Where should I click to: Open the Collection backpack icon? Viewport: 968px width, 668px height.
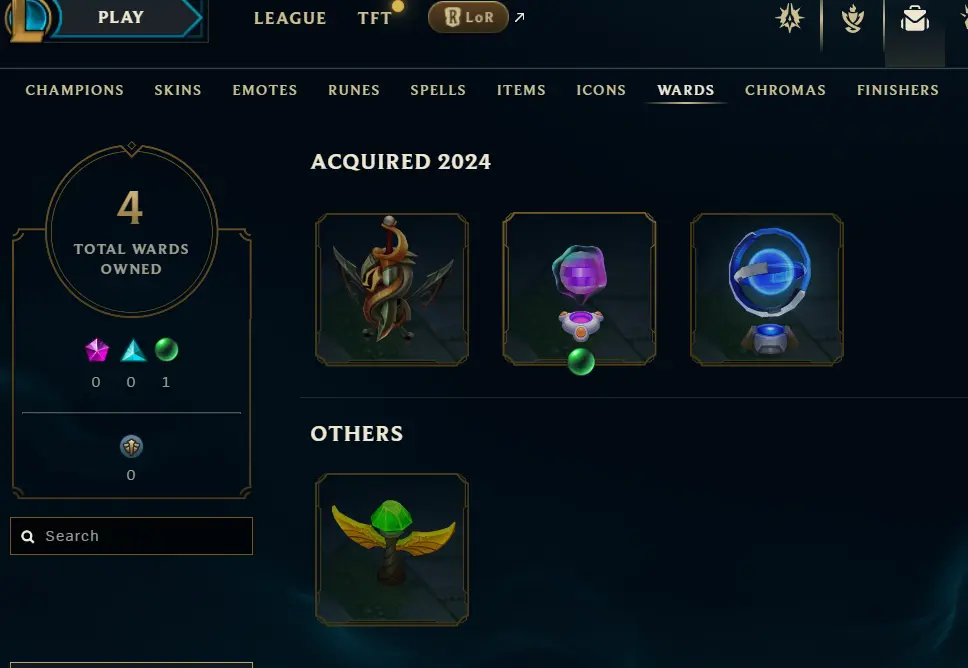click(x=914, y=19)
